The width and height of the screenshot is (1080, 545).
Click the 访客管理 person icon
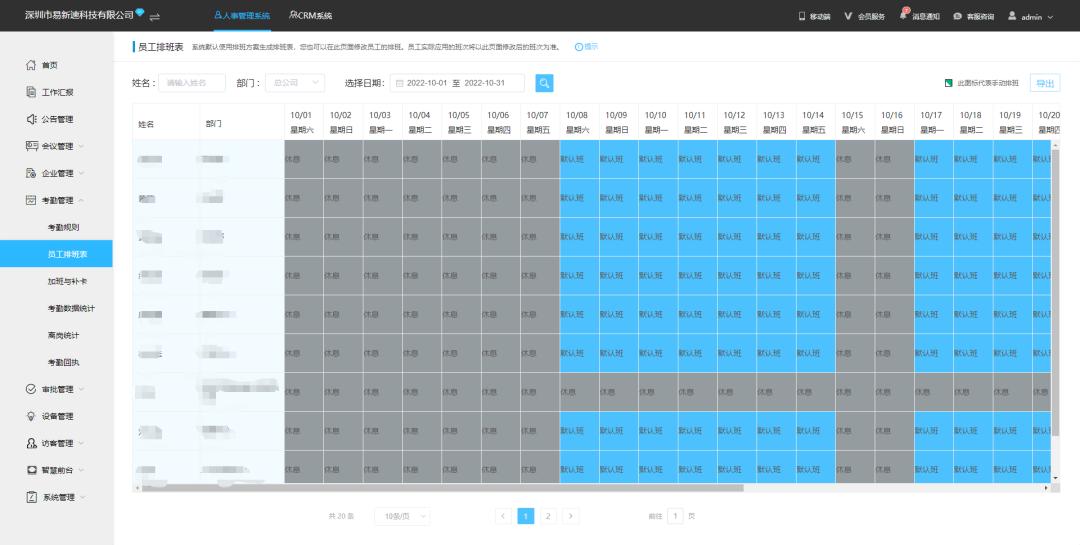click(x=30, y=443)
